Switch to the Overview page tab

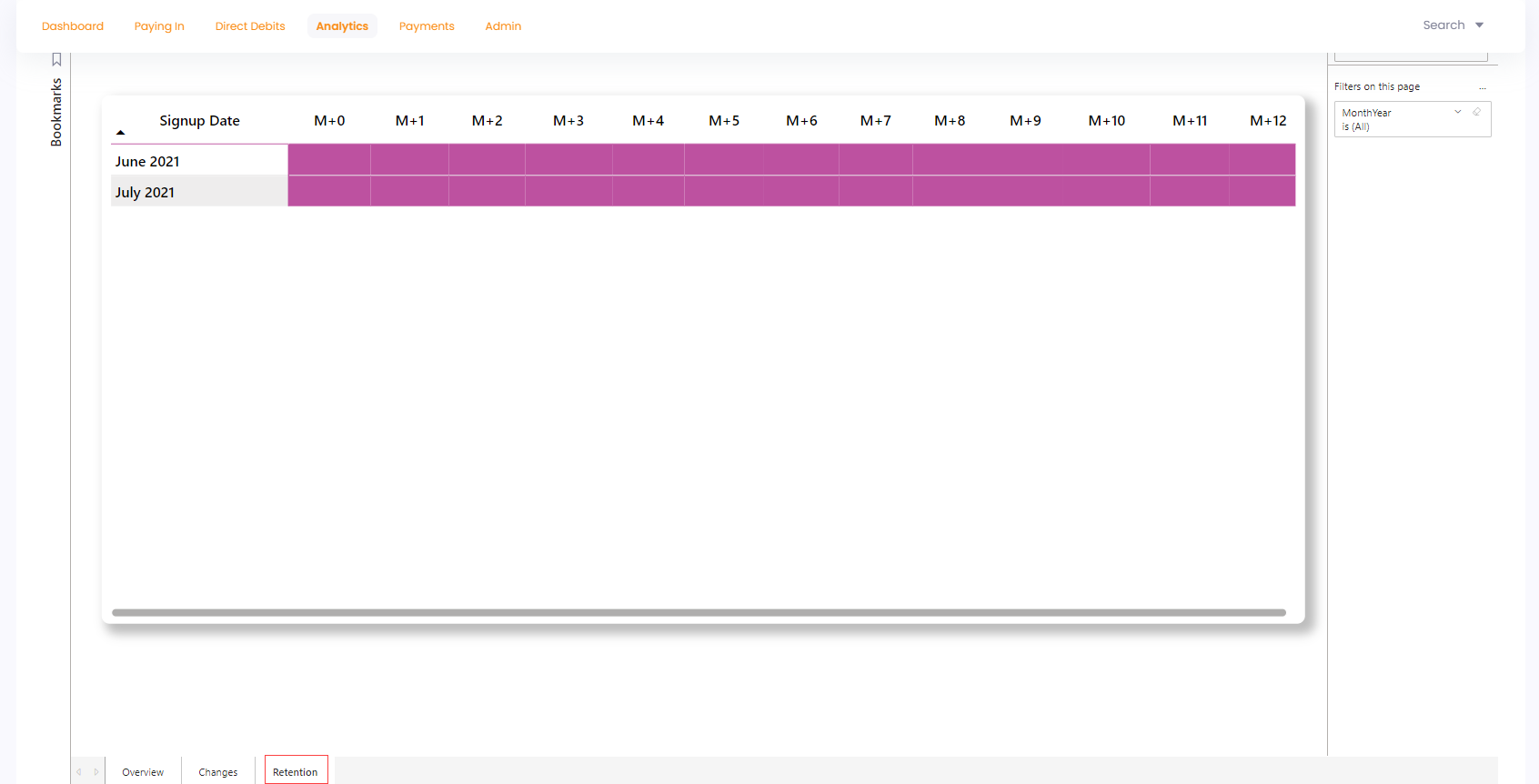click(x=143, y=772)
